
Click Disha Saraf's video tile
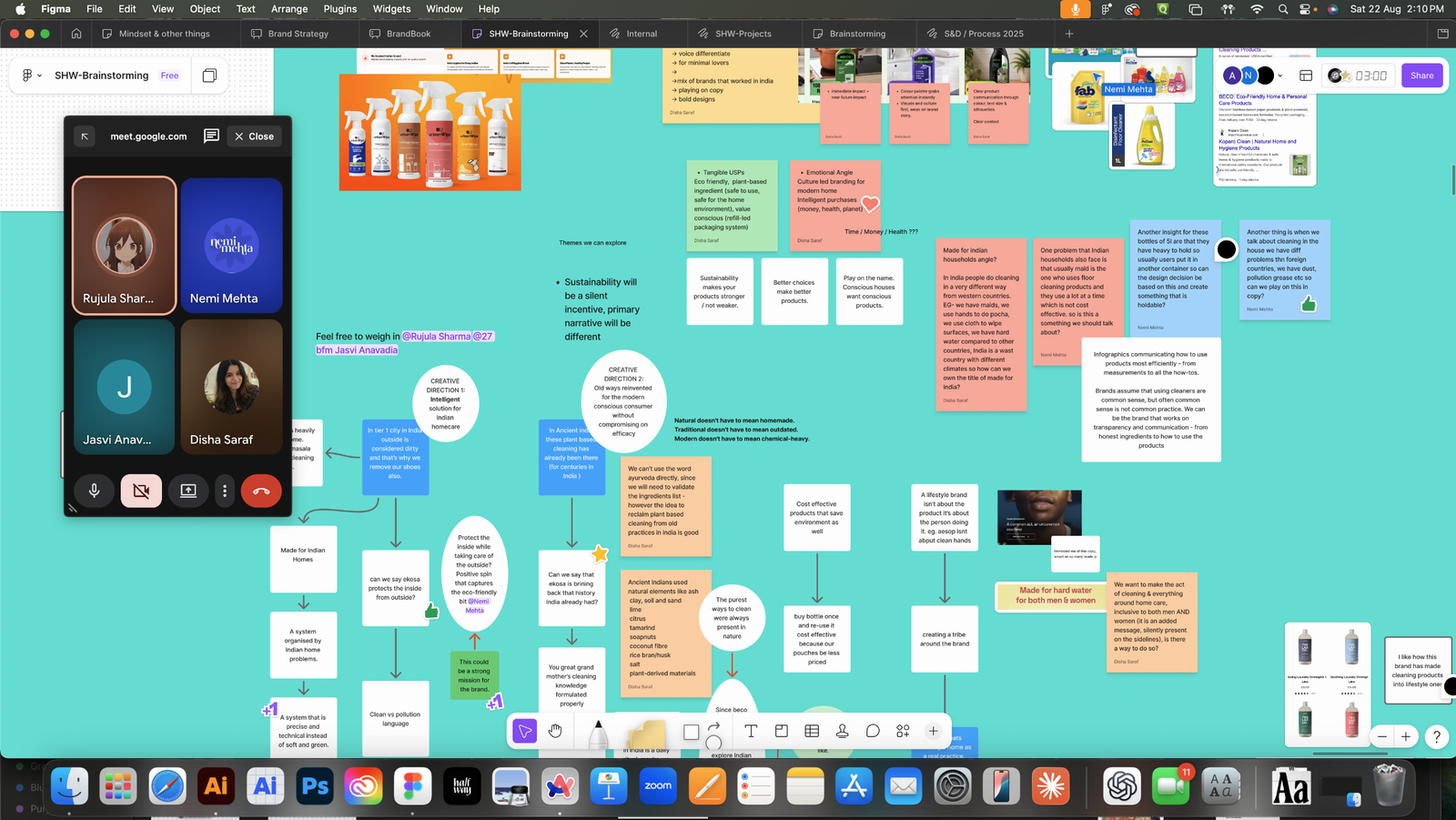pyautogui.click(x=231, y=387)
